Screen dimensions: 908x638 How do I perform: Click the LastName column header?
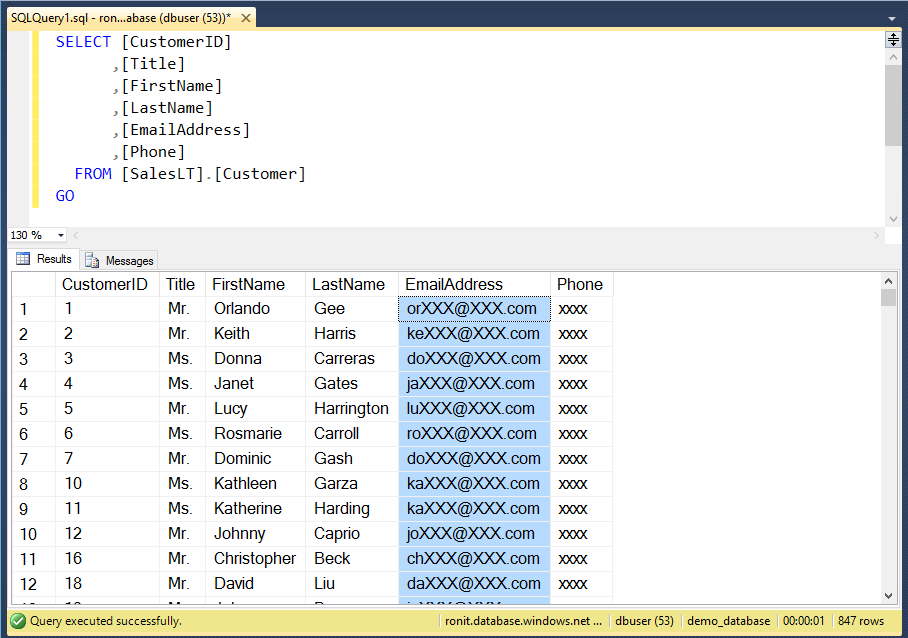click(348, 284)
